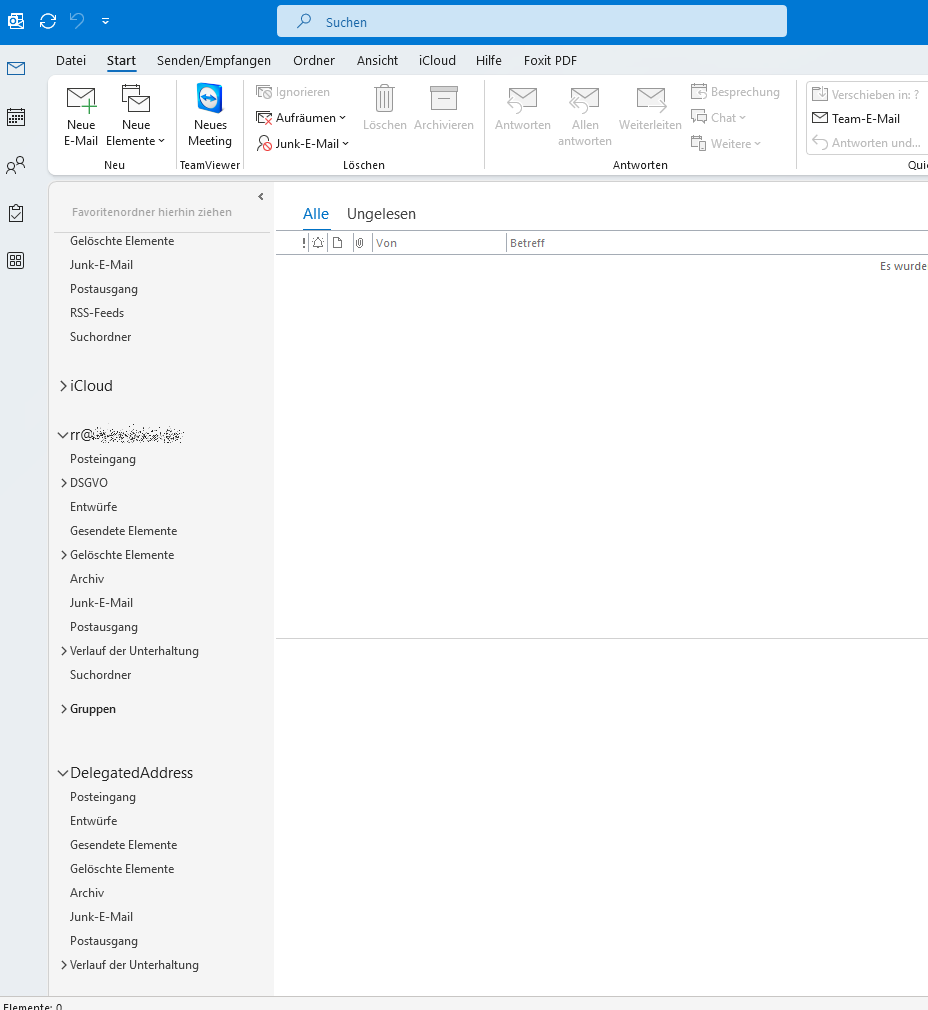928x1010 pixels.
Task: Sort messages by Betreff column header
Action: point(528,243)
